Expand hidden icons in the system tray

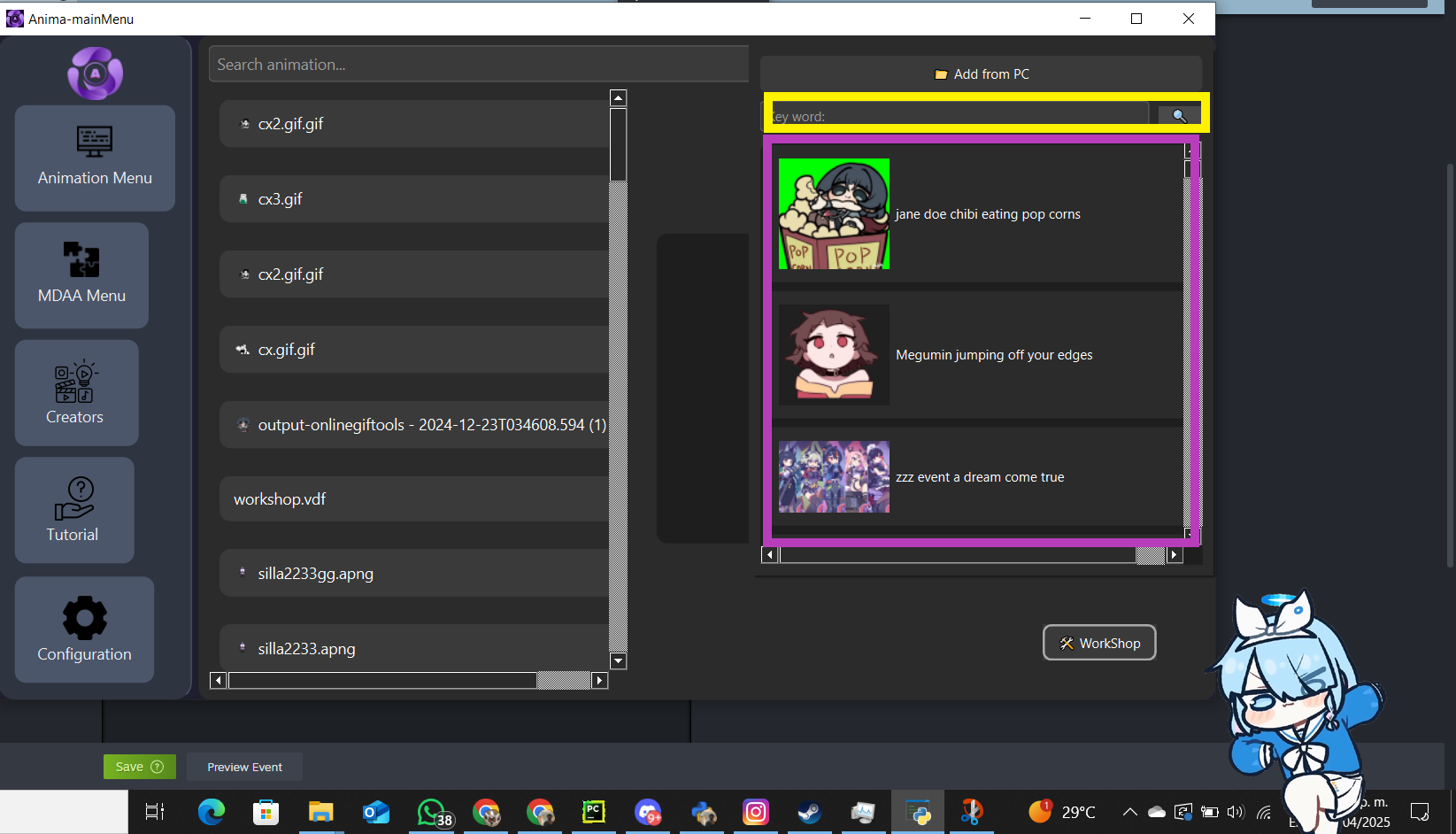pyautogui.click(x=1130, y=812)
